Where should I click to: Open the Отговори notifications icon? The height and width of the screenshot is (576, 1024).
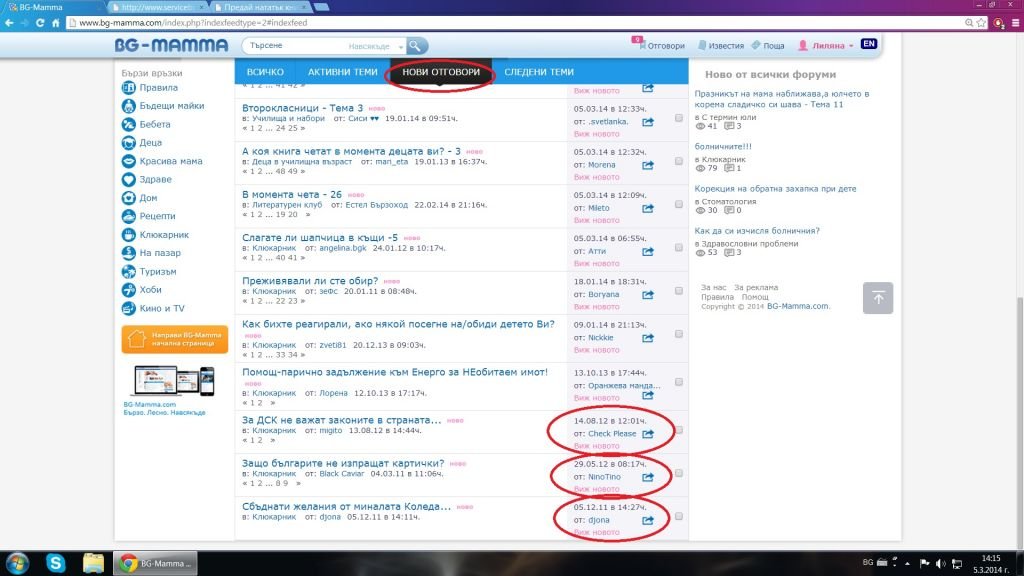click(x=639, y=46)
